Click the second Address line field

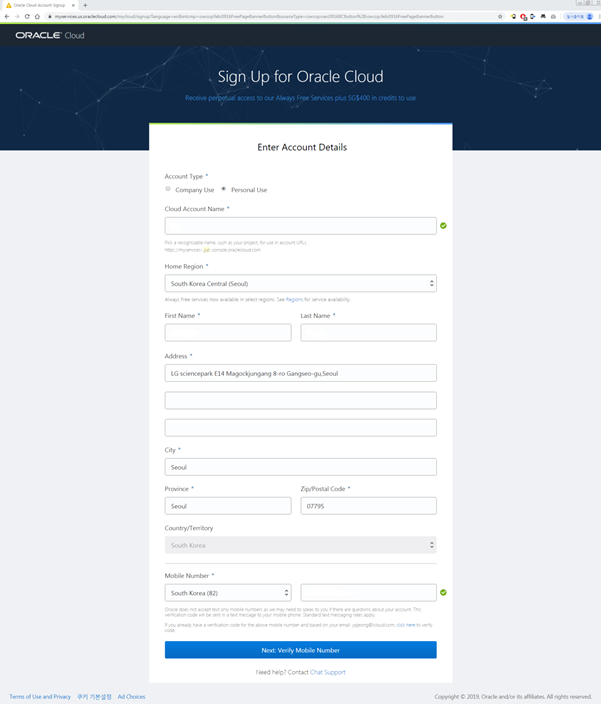[x=300, y=400]
